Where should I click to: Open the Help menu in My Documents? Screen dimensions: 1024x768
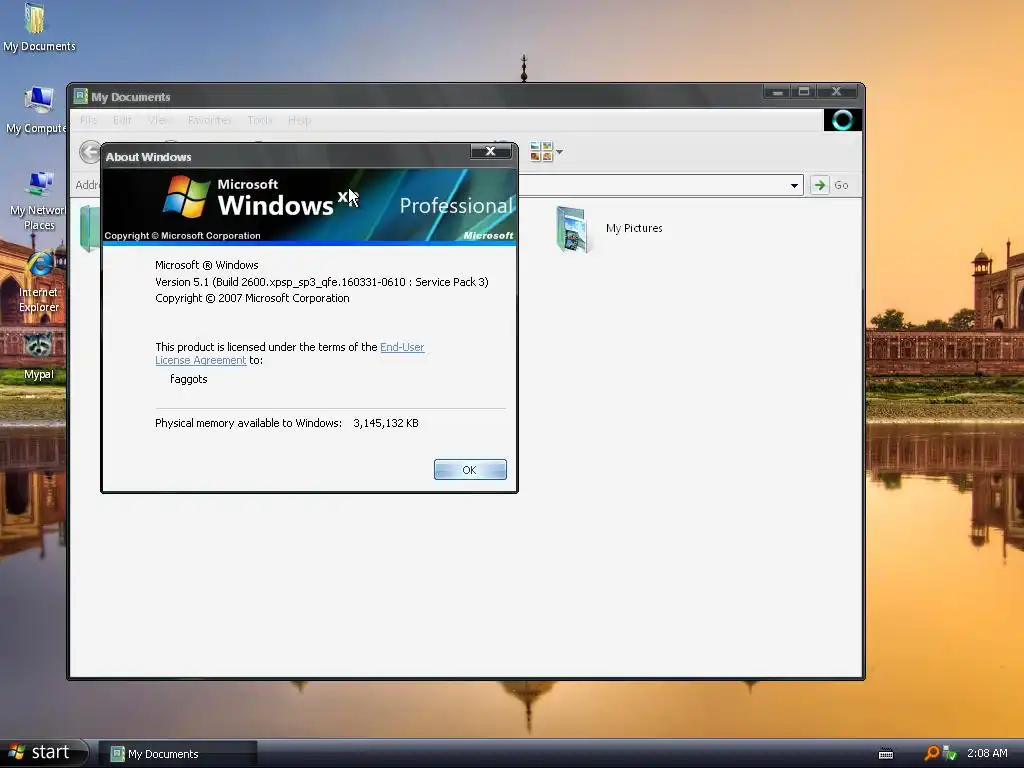click(x=300, y=120)
